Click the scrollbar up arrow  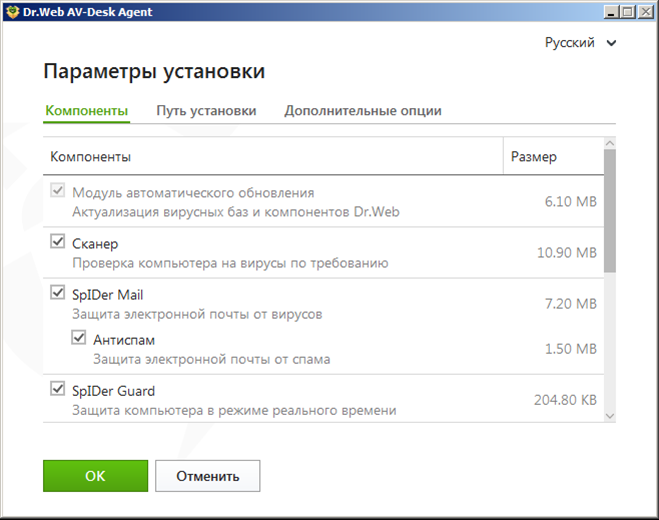pos(610,143)
